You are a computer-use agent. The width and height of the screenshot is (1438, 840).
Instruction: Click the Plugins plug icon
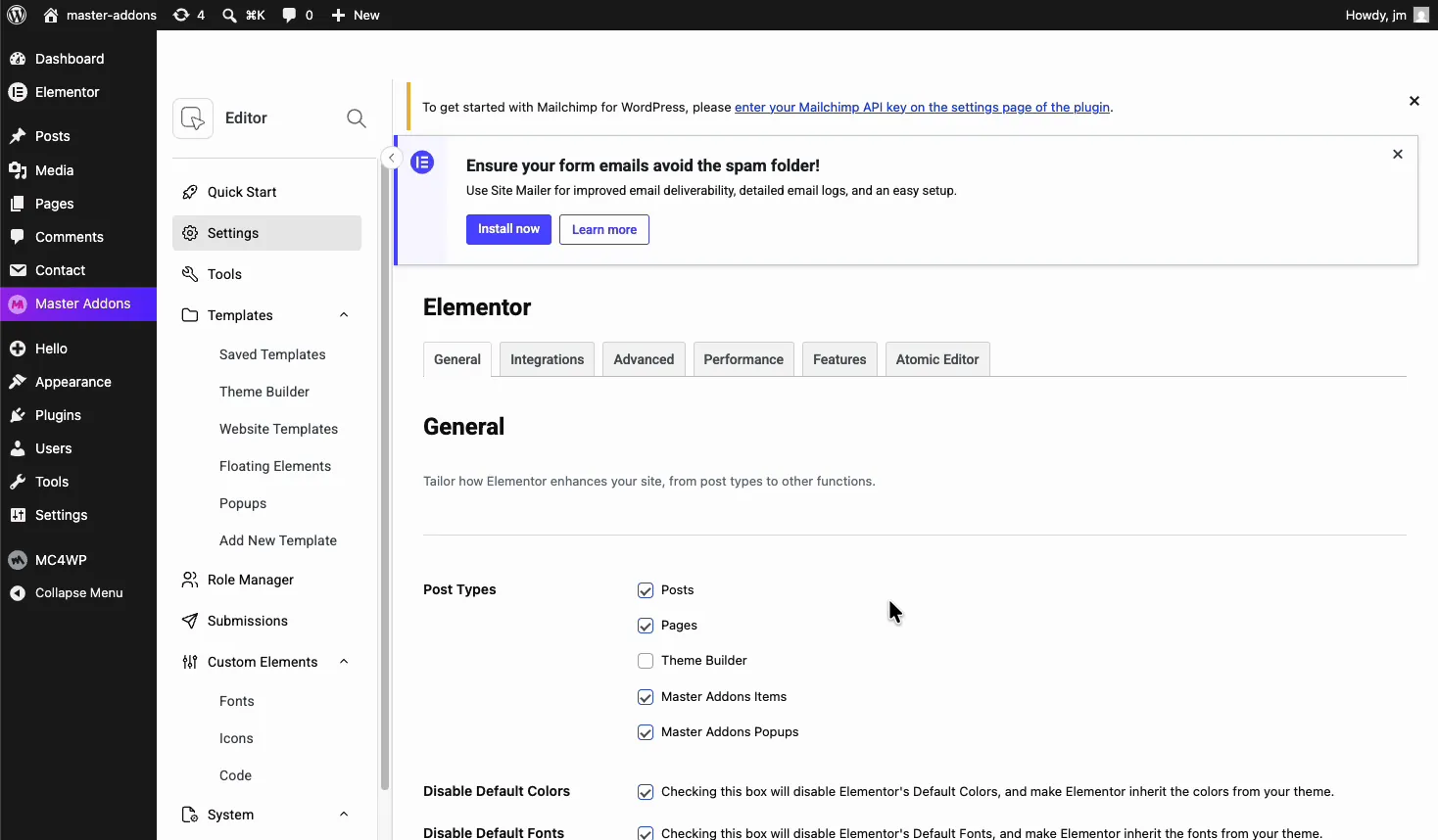(x=18, y=415)
